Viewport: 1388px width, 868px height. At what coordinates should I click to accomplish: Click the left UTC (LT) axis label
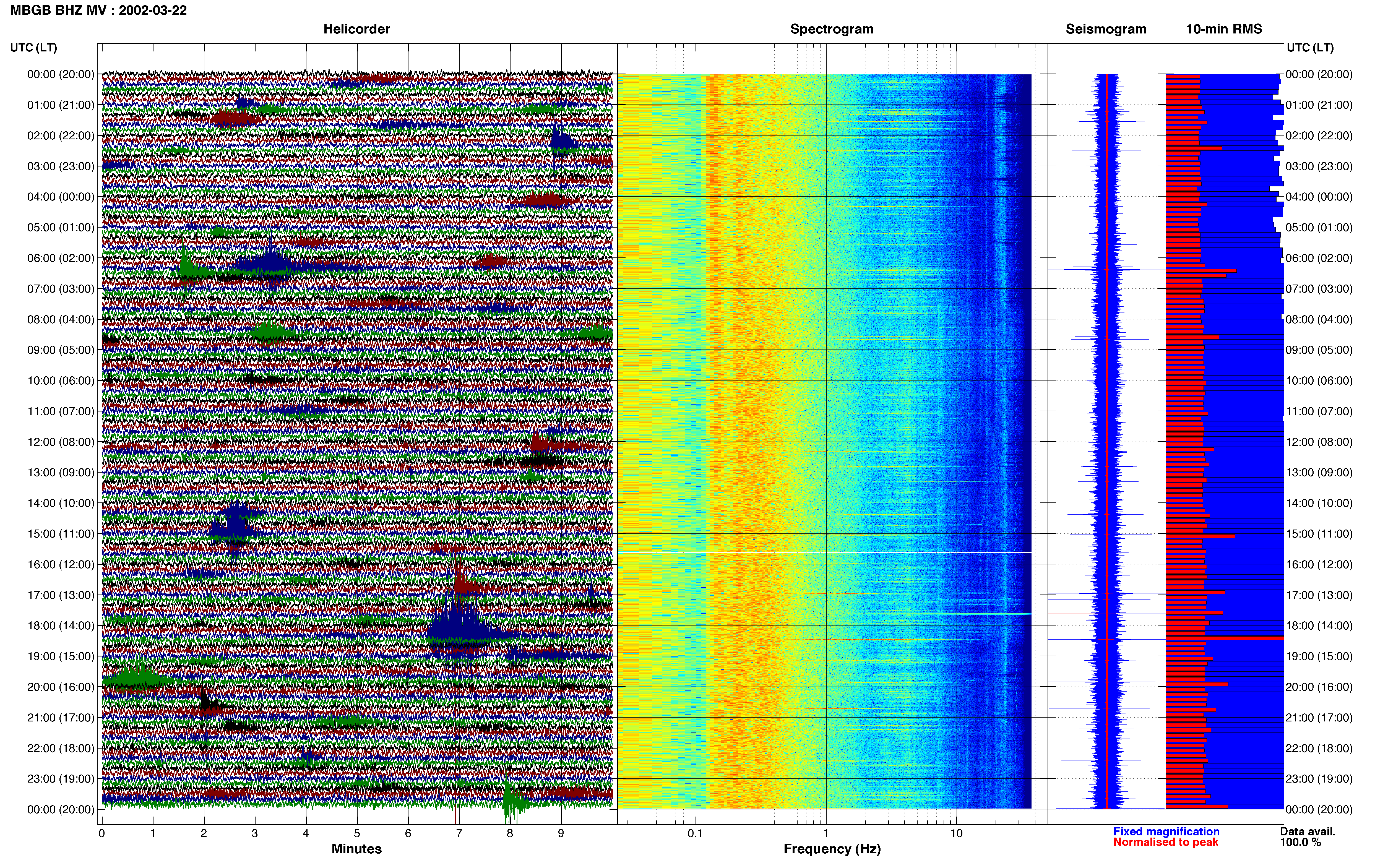point(33,48)
